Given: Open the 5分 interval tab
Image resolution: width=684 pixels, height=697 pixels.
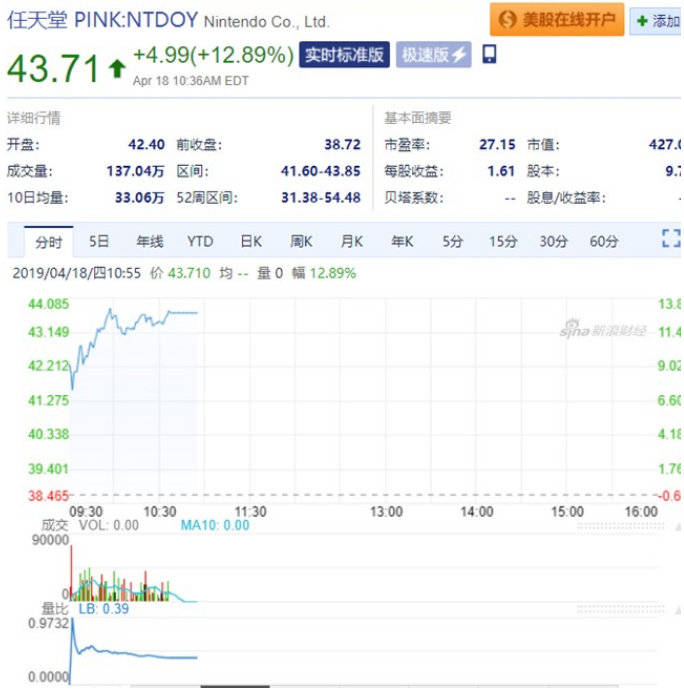Looking at the screenshot, I should point(452,241).
